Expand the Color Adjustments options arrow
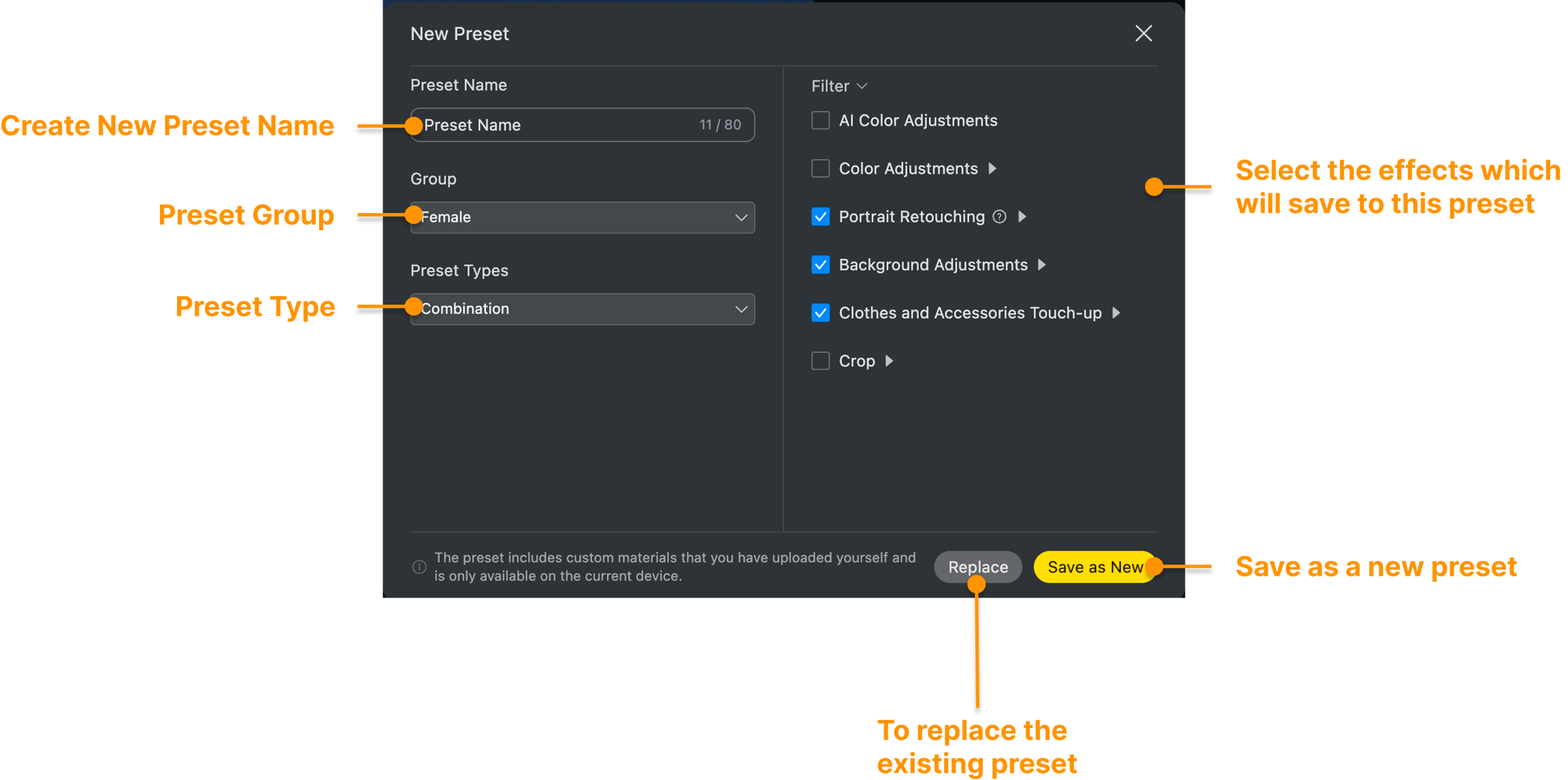 pyautogui.click(x=992, y=169)
